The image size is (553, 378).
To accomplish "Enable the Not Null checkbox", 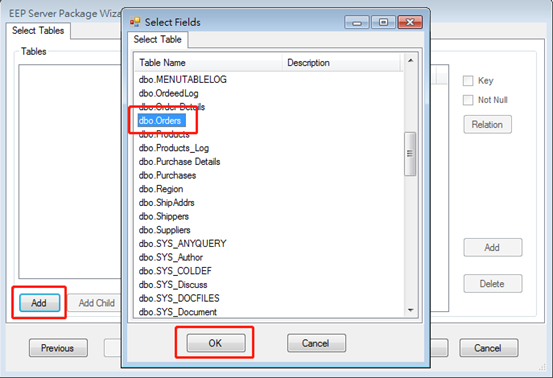I will [x=468, y=100].
